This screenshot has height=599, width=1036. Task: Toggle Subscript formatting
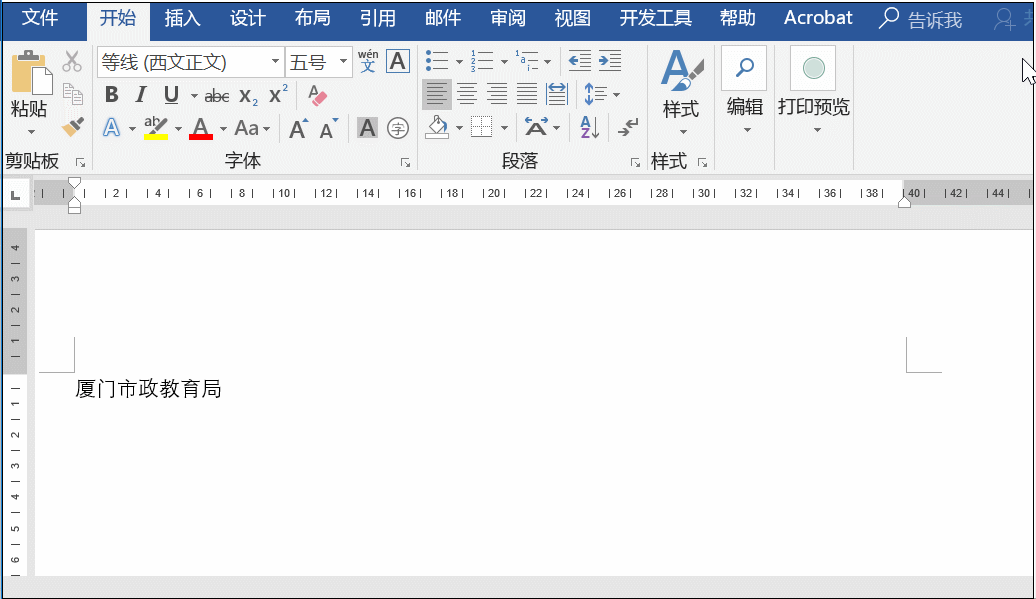[x=248, y=96]
